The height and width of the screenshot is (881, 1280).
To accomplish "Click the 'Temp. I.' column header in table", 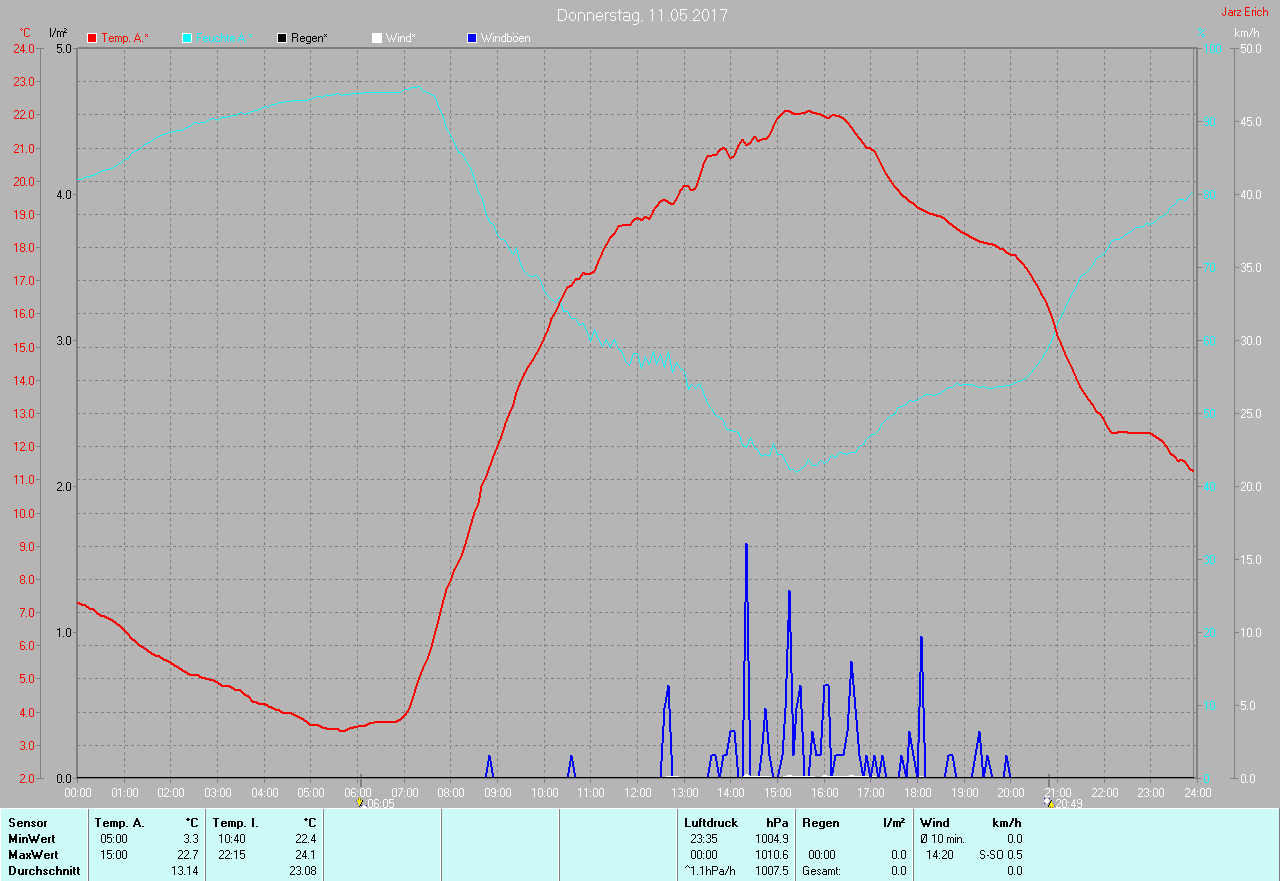I will (x=235, y=823).
